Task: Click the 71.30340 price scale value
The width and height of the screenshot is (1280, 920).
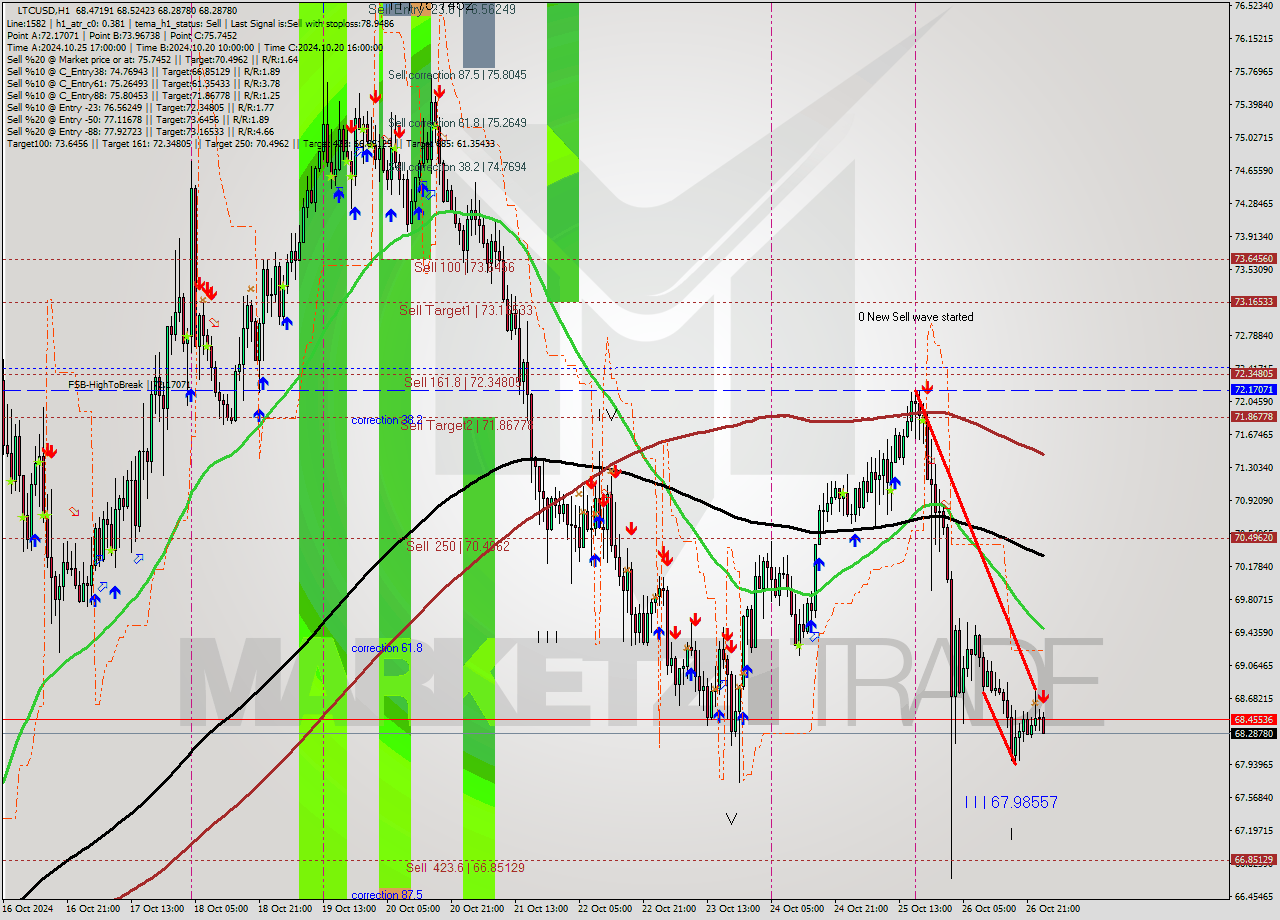Action: pyautogui.click(x=1253, y=467)
